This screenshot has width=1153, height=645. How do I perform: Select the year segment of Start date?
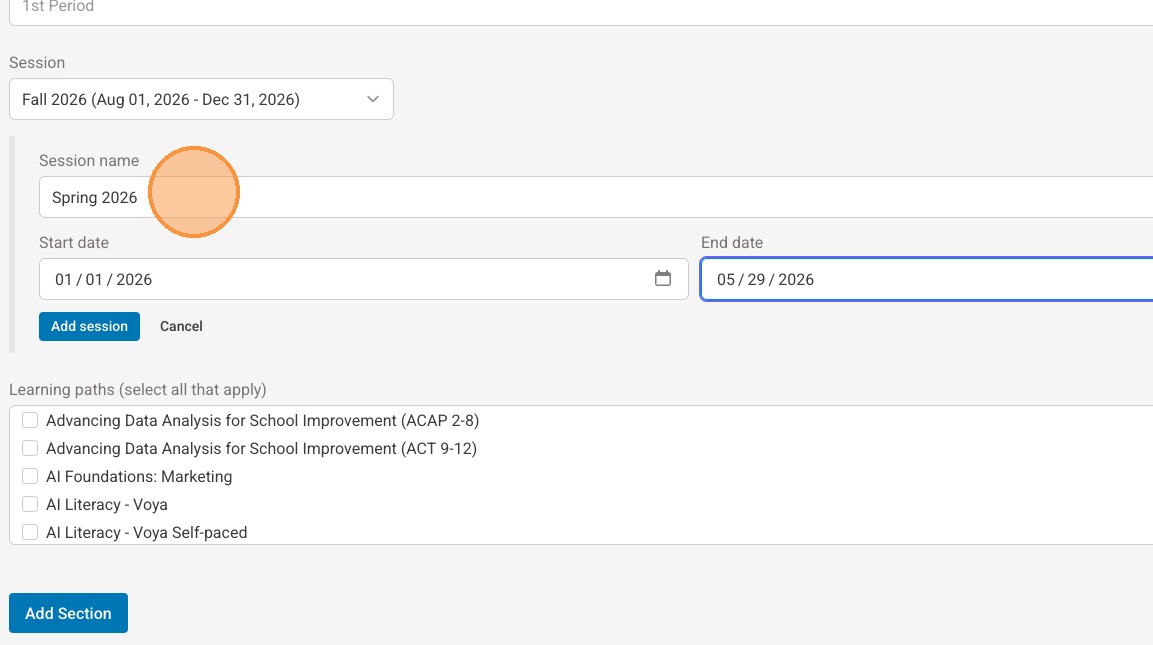coord(134,280)
